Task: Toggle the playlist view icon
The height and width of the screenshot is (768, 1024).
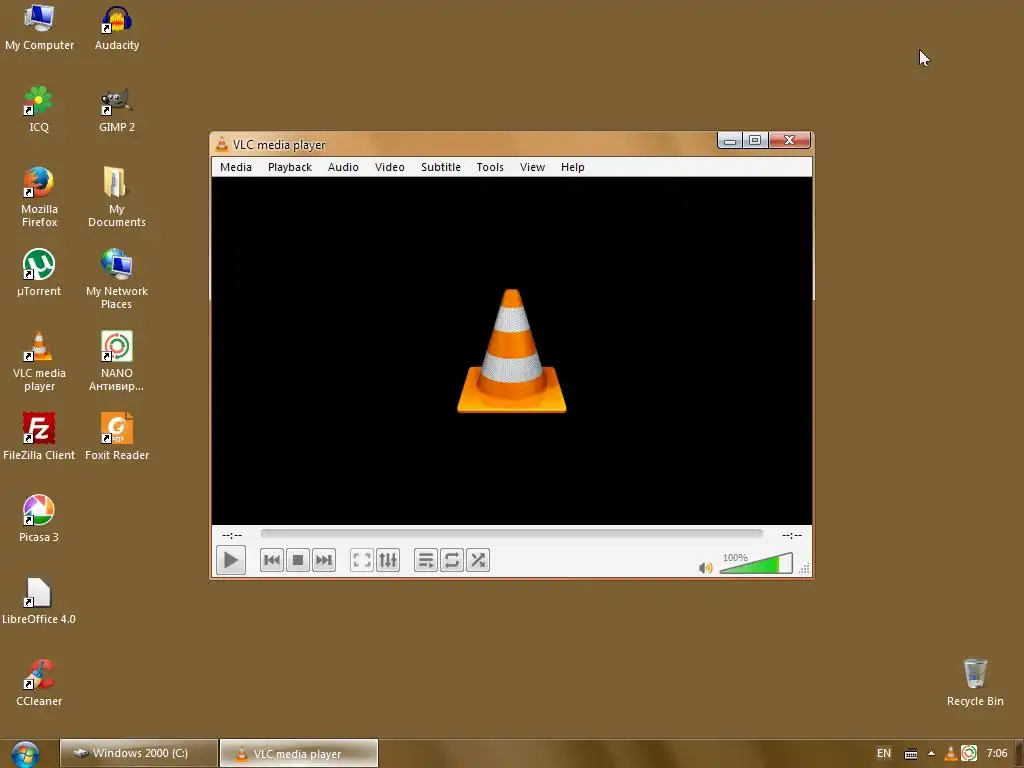Action: tap(426, 560)
